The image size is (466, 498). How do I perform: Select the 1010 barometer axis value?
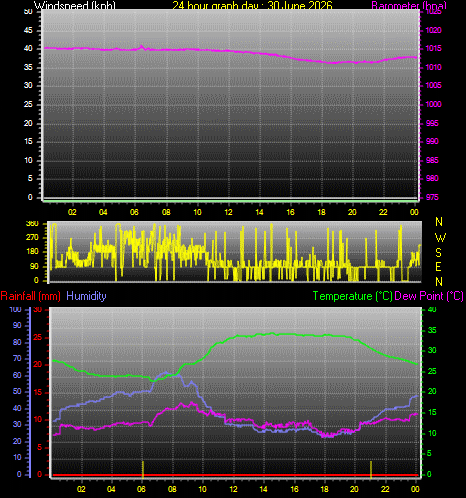pyautogui.click(x=433, y=67)
